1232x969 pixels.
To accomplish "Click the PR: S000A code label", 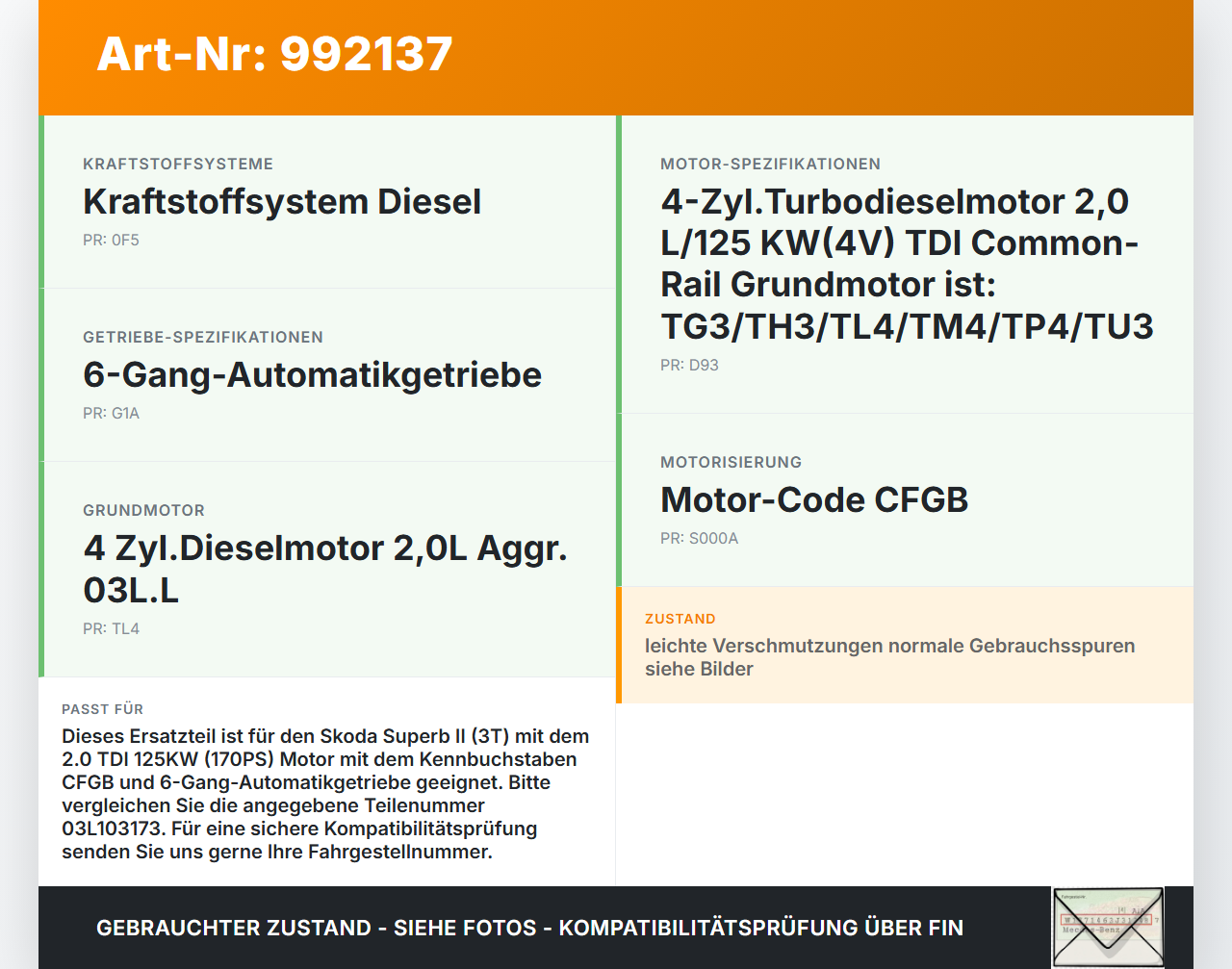I will [x=699, y=539].
